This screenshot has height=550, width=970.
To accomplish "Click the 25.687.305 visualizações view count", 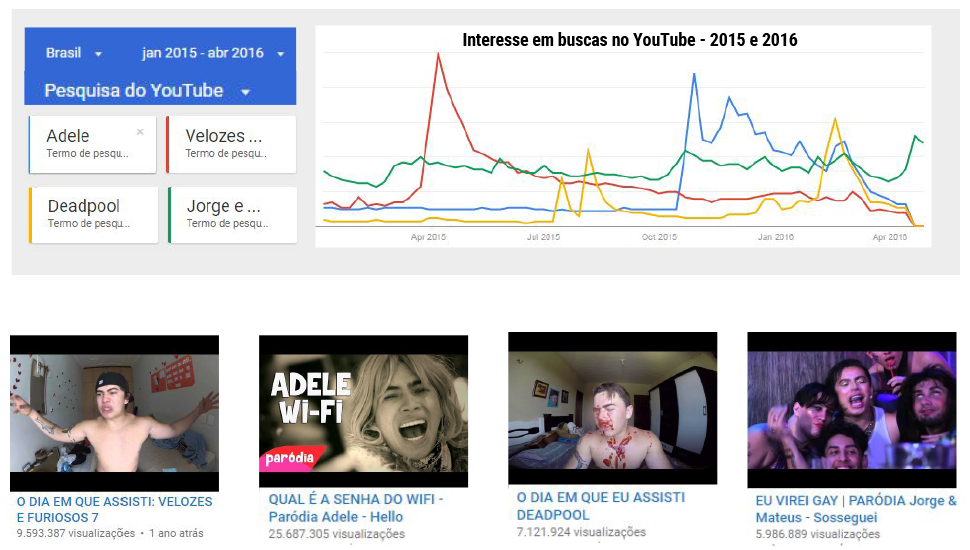I will point(337,534).
